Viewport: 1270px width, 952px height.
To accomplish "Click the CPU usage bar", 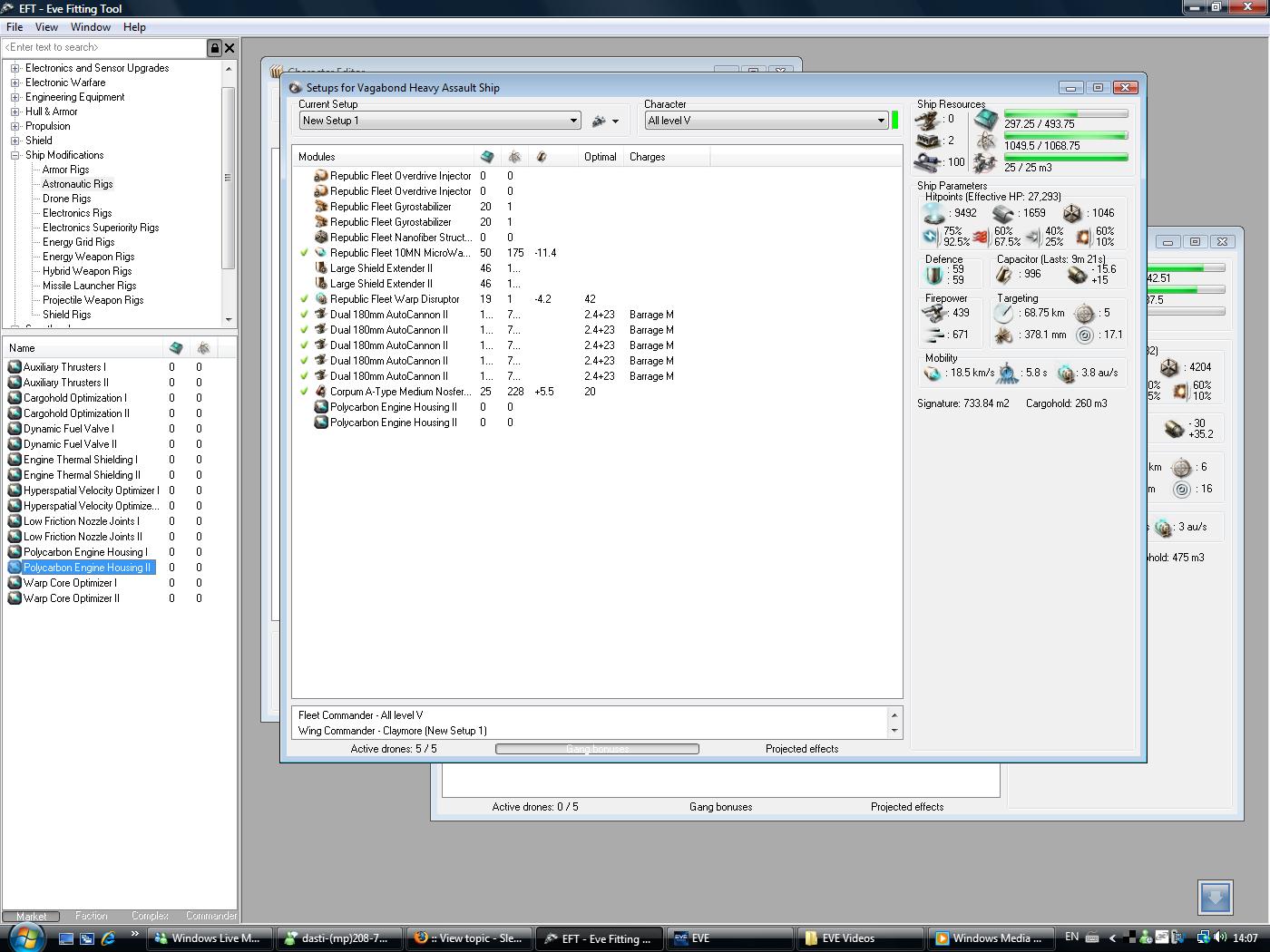I will [1066, 114].
